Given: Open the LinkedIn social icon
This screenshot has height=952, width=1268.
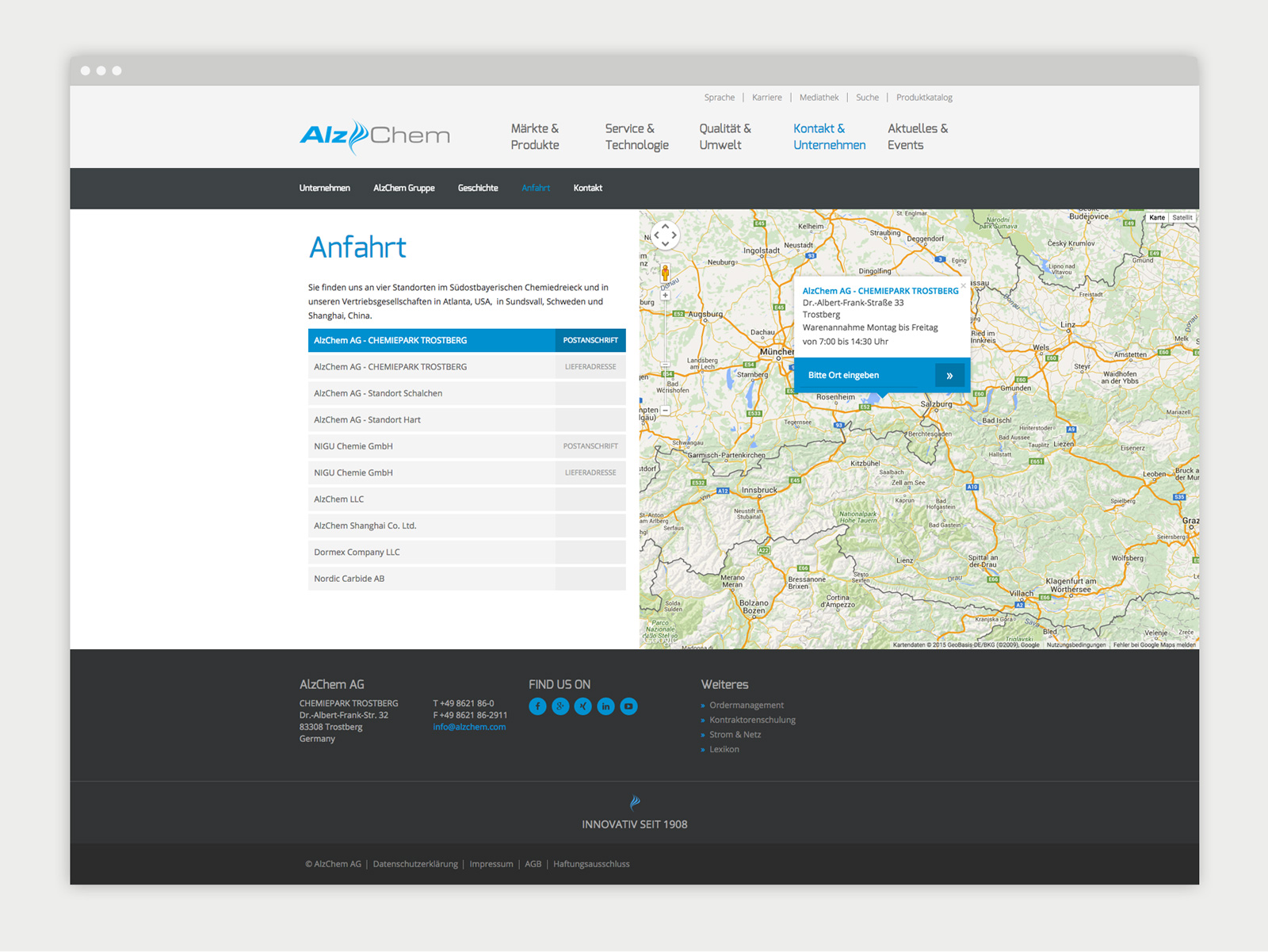Looking at the screenshot, I should click(605, 706).
